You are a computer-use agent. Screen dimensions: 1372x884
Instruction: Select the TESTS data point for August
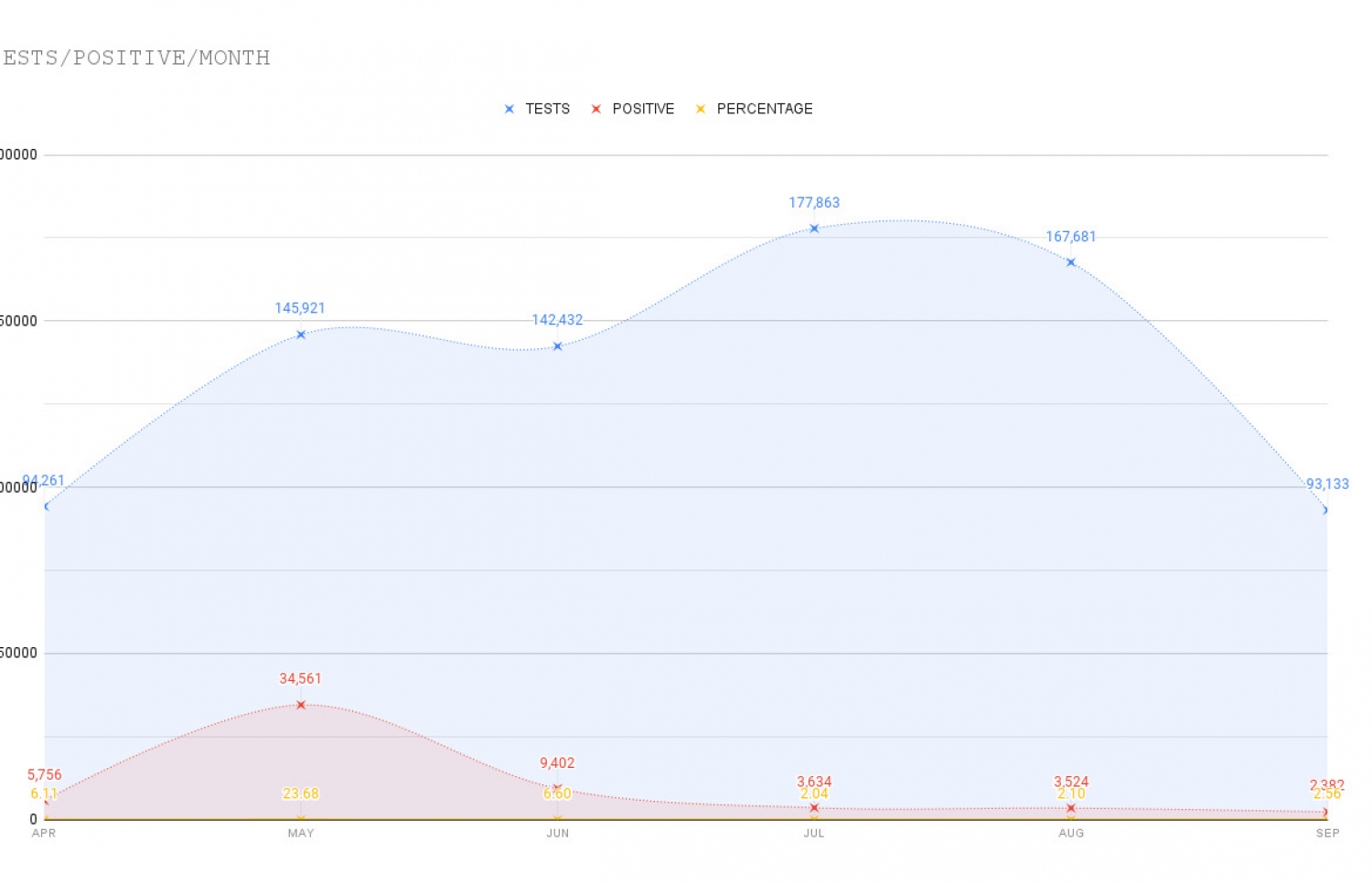[x=1071, y=262]
